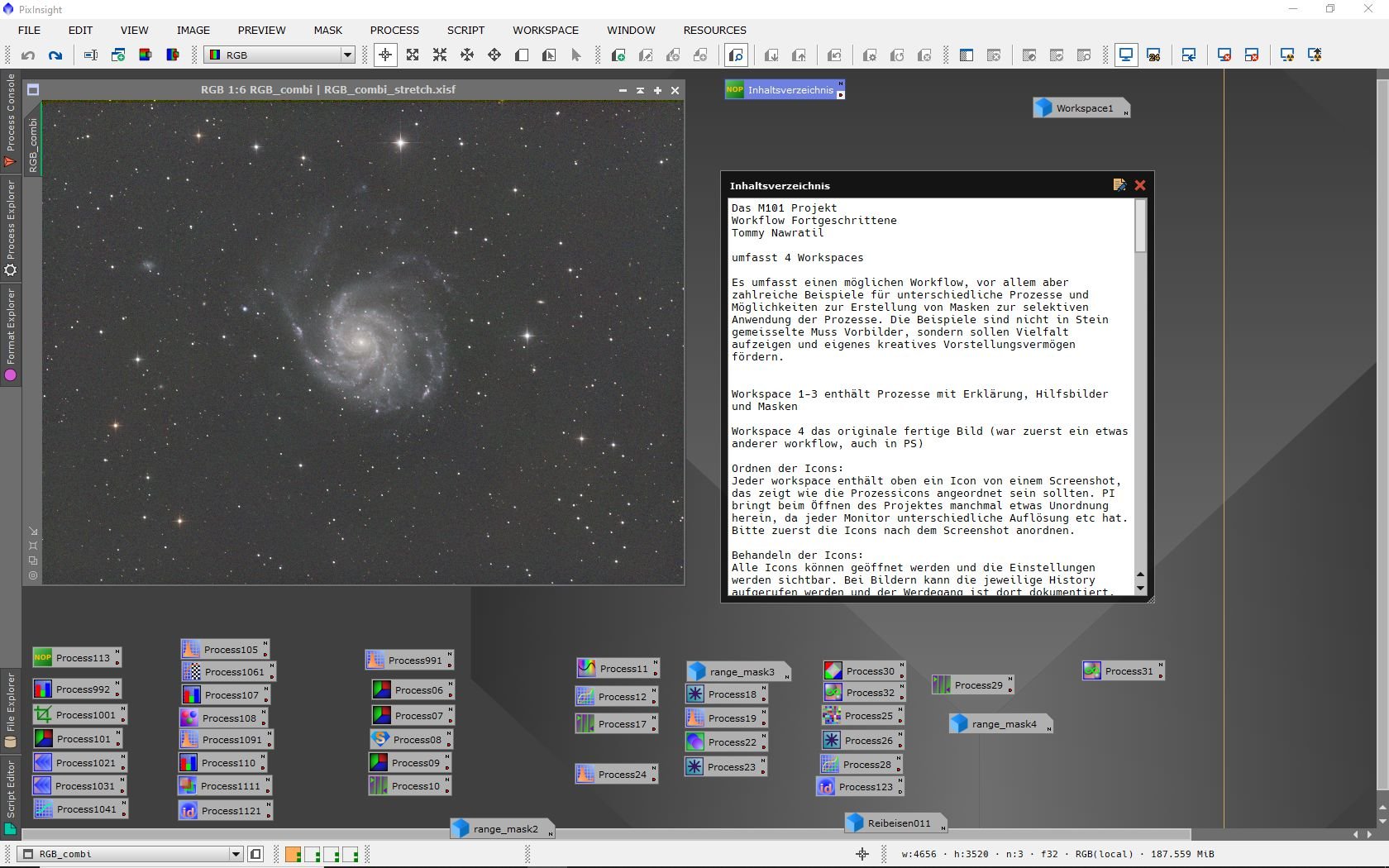
Task: Open the range_mask3 image icon
Action: (738, 672)
